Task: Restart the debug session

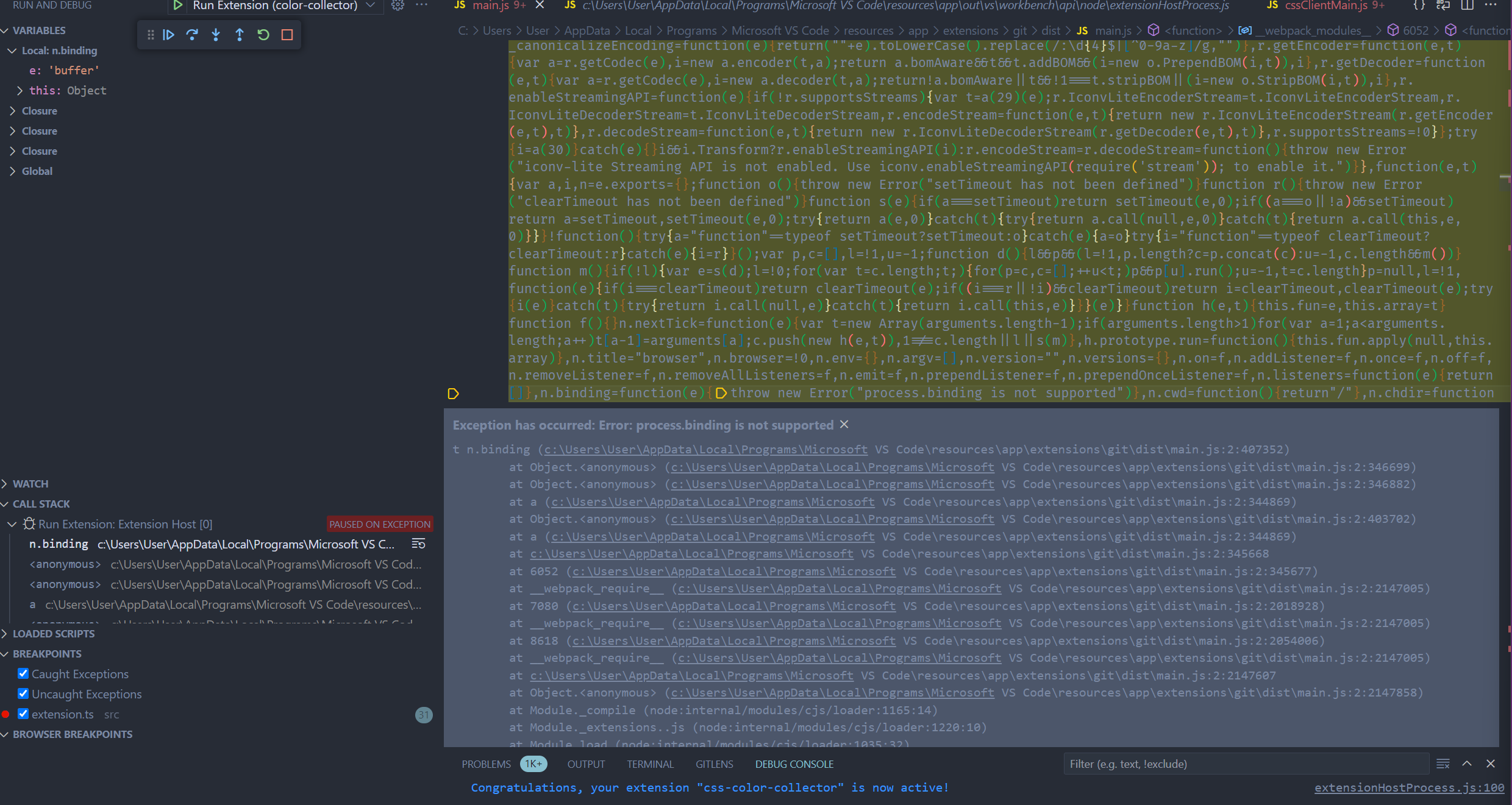Action: point(263,35)
